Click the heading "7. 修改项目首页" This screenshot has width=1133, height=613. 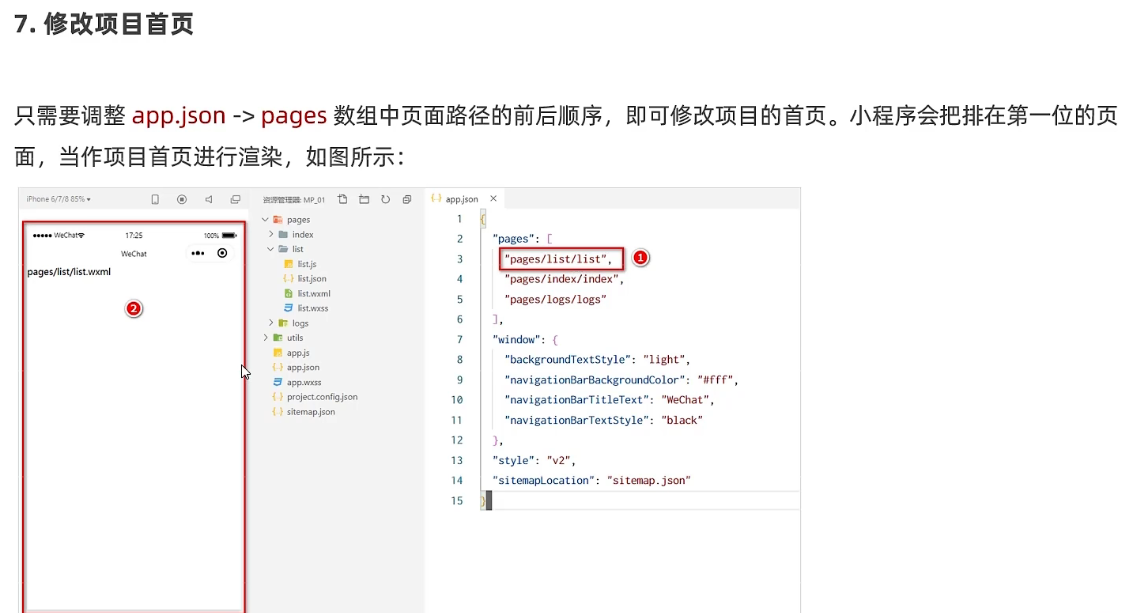104,24
